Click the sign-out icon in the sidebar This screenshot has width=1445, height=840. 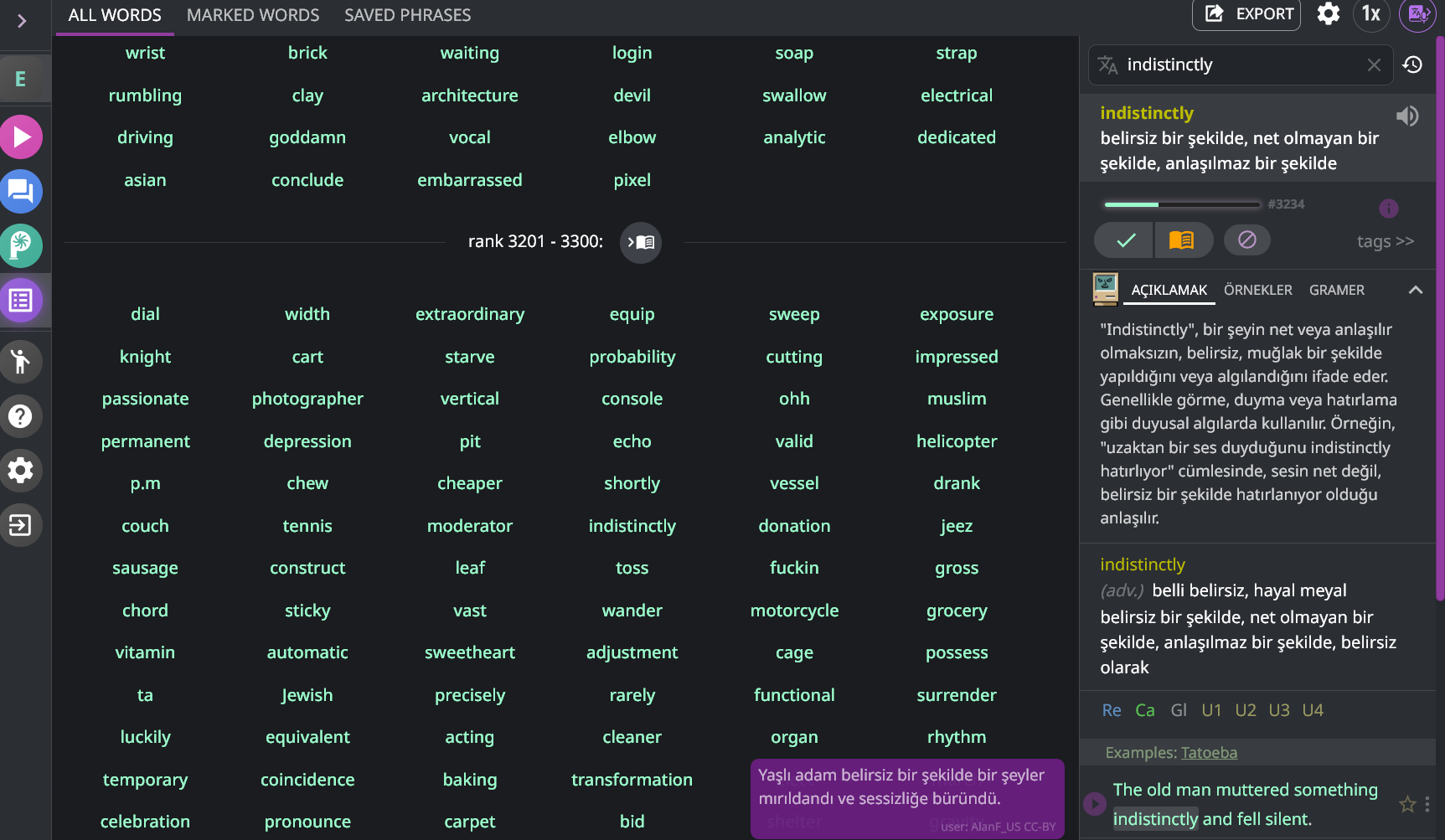pyautogui.click(x=21, y=525)
